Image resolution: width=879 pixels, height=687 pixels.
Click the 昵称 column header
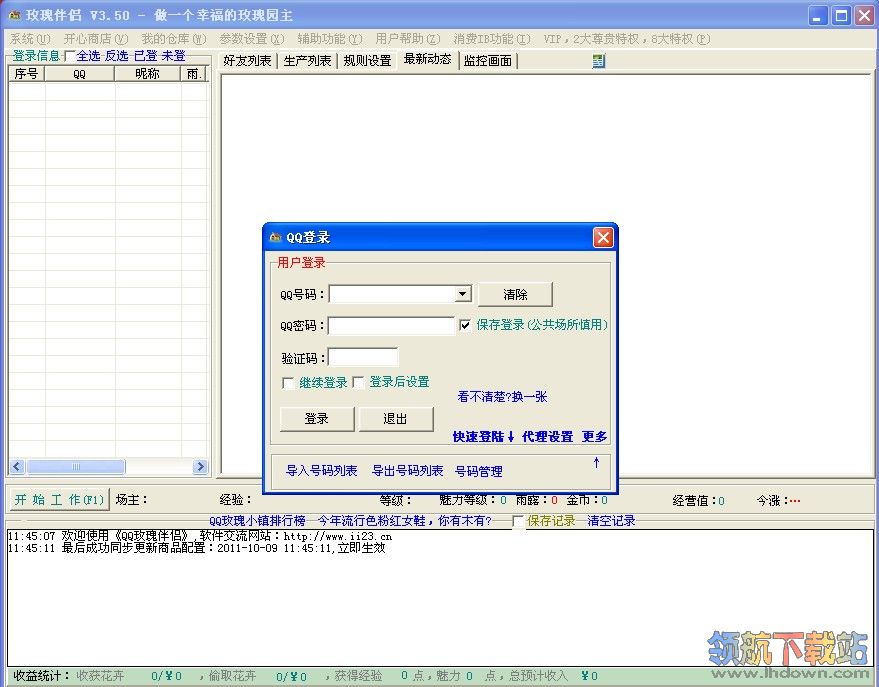(x=147, y=73)
